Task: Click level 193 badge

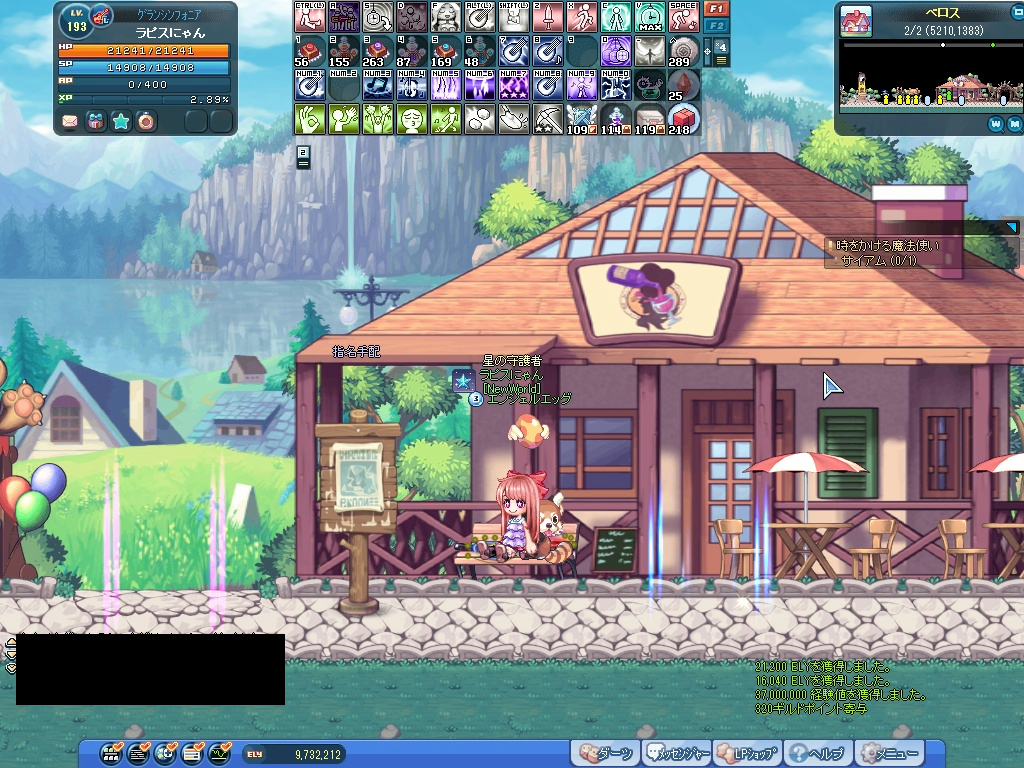Action: click(76, 22)
